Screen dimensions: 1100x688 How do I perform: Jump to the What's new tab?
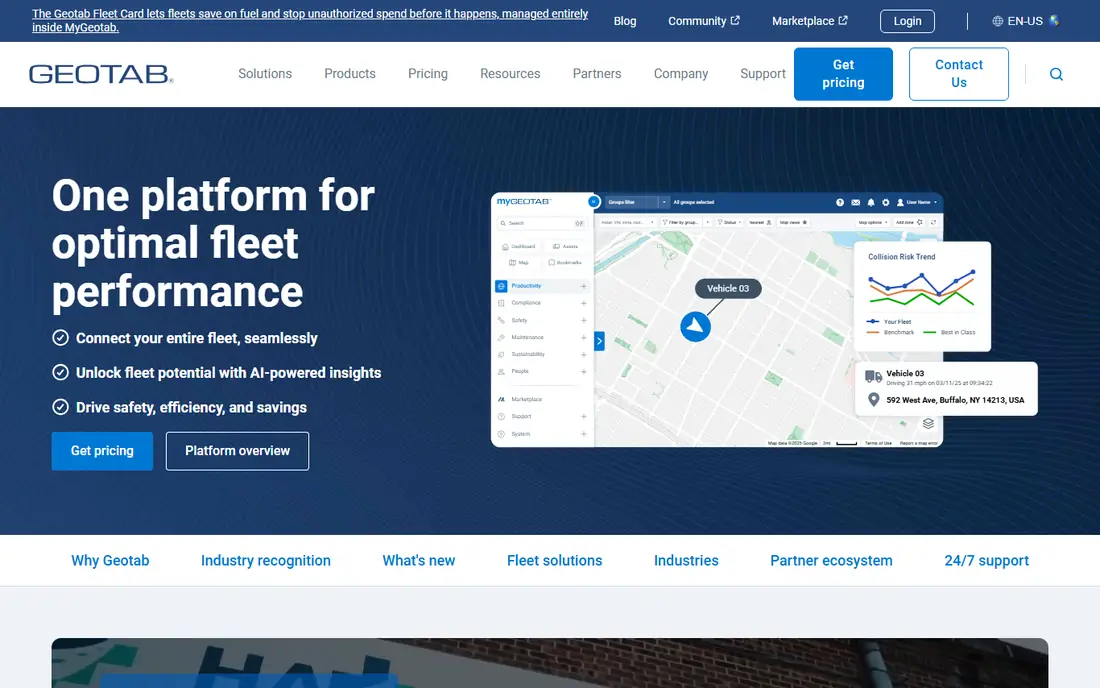pos(419,560)
